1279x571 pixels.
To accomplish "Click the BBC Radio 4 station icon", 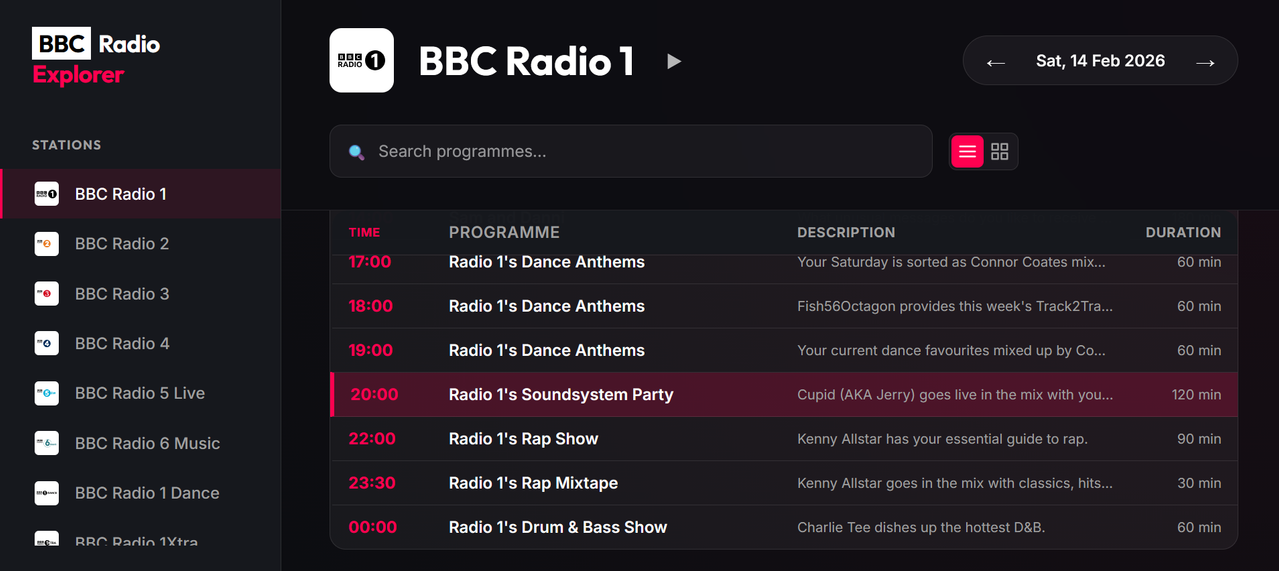I will pos(47,343).
